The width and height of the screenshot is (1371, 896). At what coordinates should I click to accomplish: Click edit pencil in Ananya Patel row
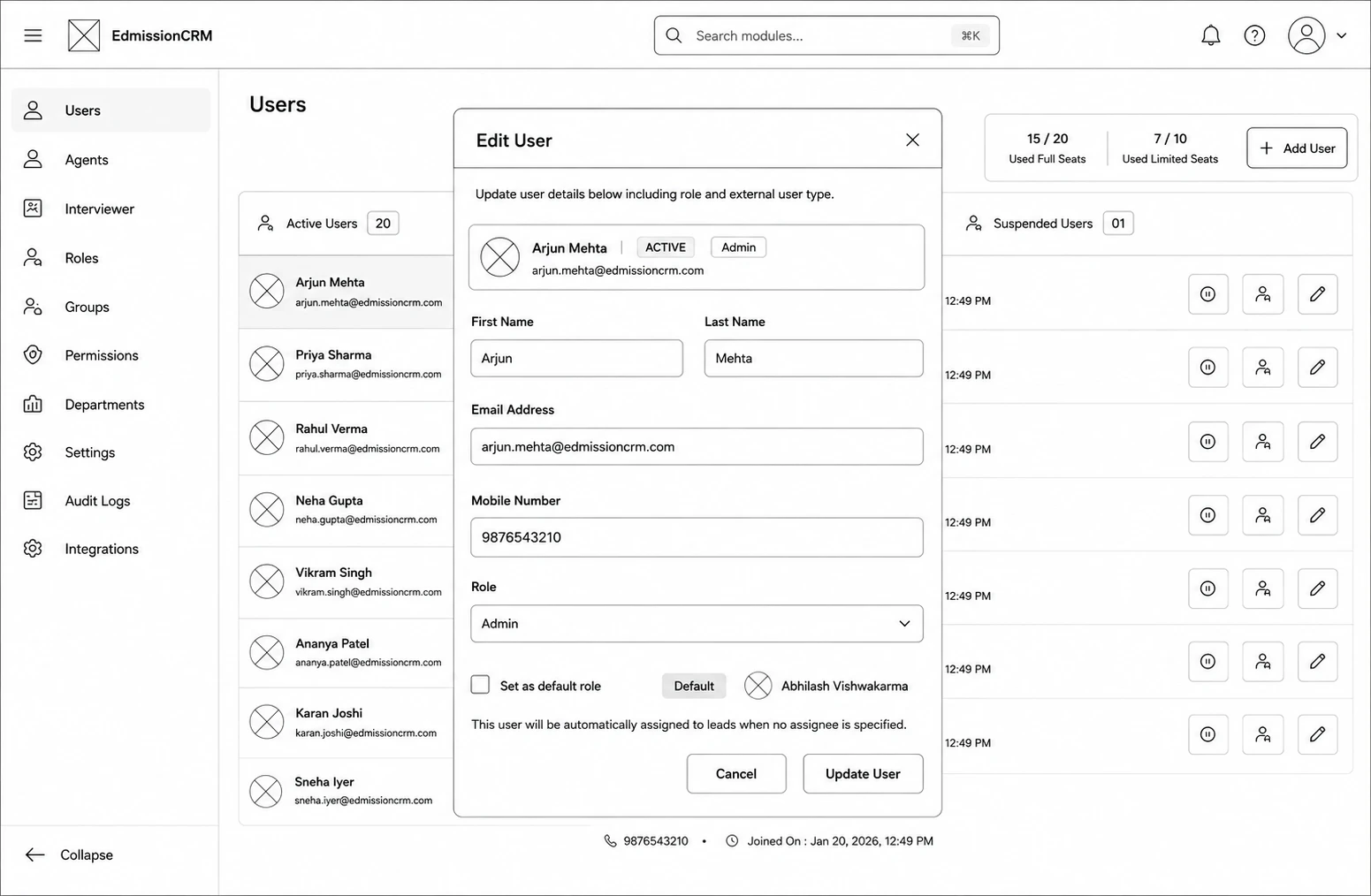pos(1317,661)
